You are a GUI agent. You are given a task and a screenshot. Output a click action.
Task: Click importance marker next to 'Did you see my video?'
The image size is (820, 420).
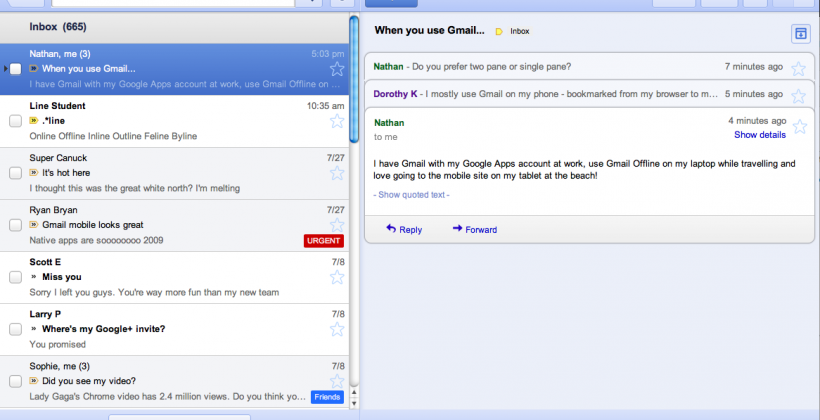pos(34,381)
